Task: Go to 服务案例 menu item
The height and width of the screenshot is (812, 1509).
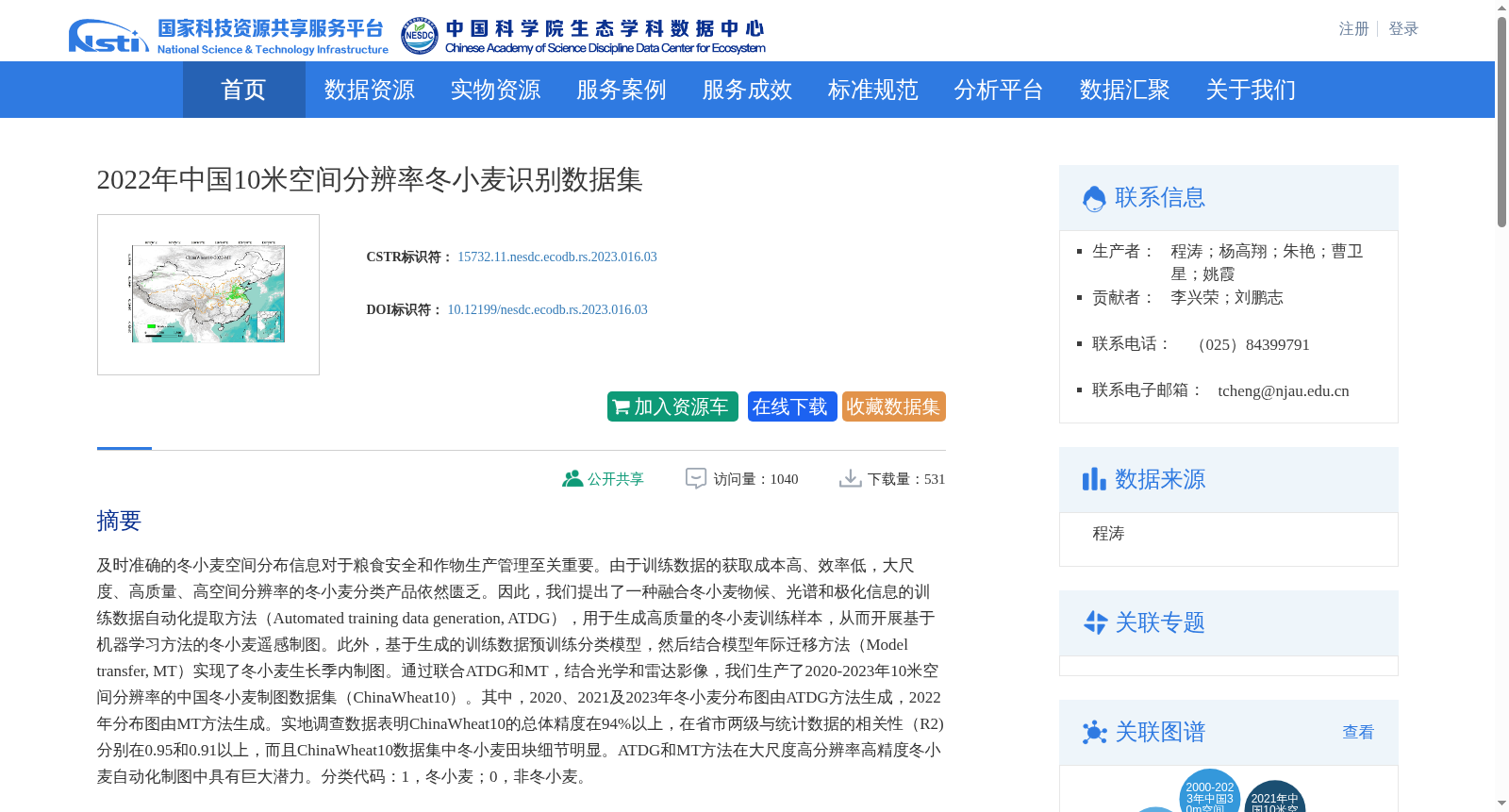Action: point(622,90)
